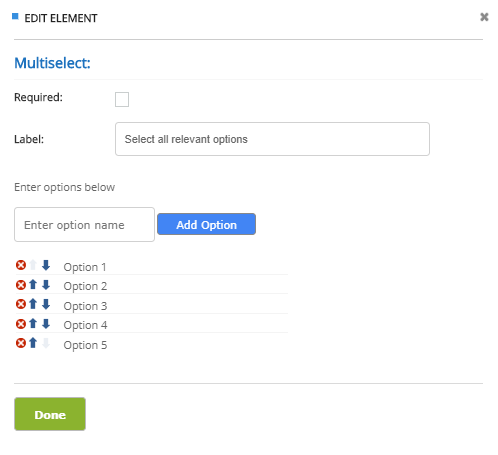498x455 pixels.
Task: Shift Option 4 up with arrow
Action: pyautogui.click(x=33, y=323)
